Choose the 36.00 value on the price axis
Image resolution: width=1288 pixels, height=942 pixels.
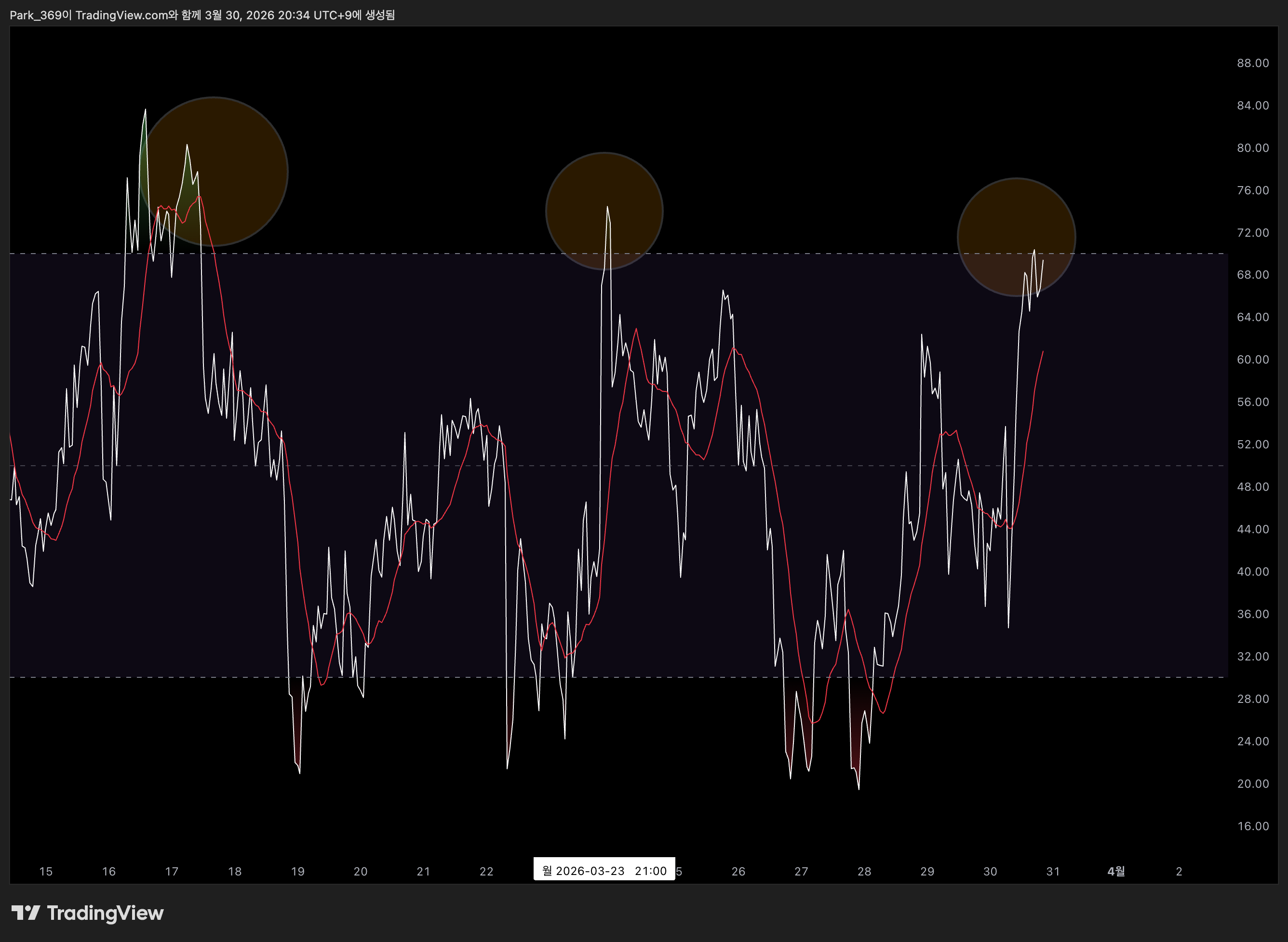[x=1253, y=614]
